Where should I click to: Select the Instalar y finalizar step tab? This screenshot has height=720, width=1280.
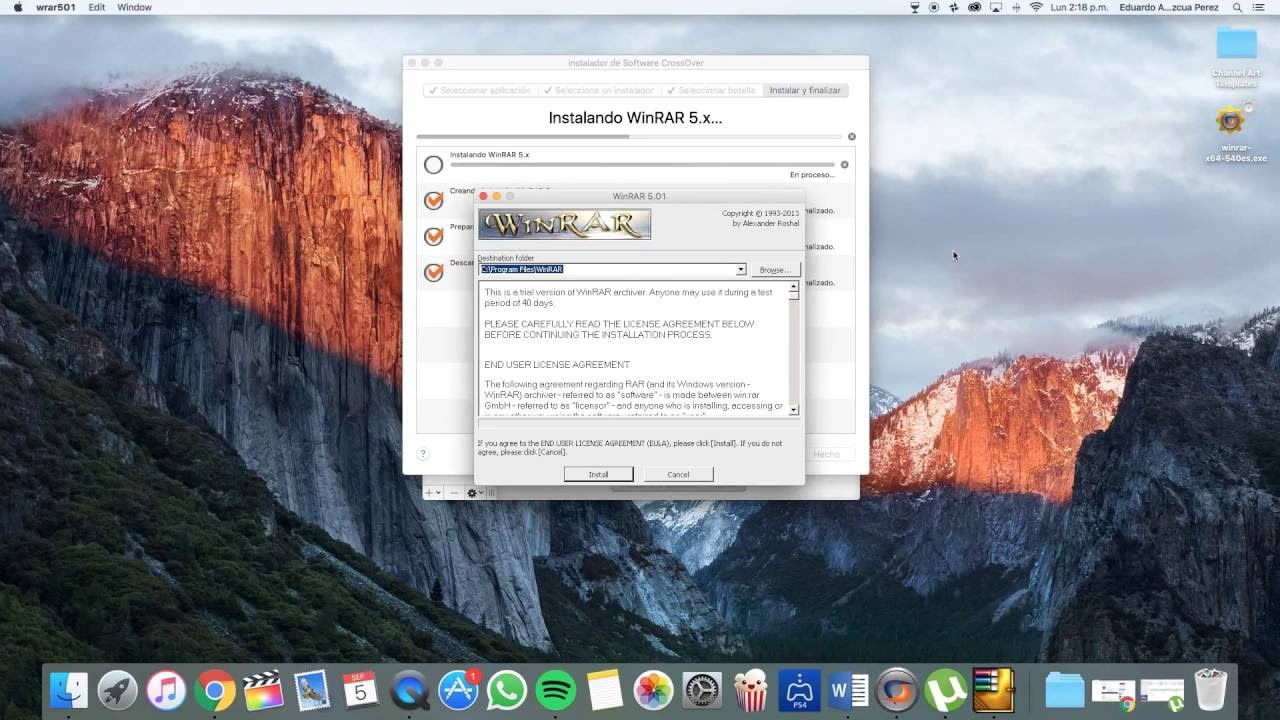(804, 90)
